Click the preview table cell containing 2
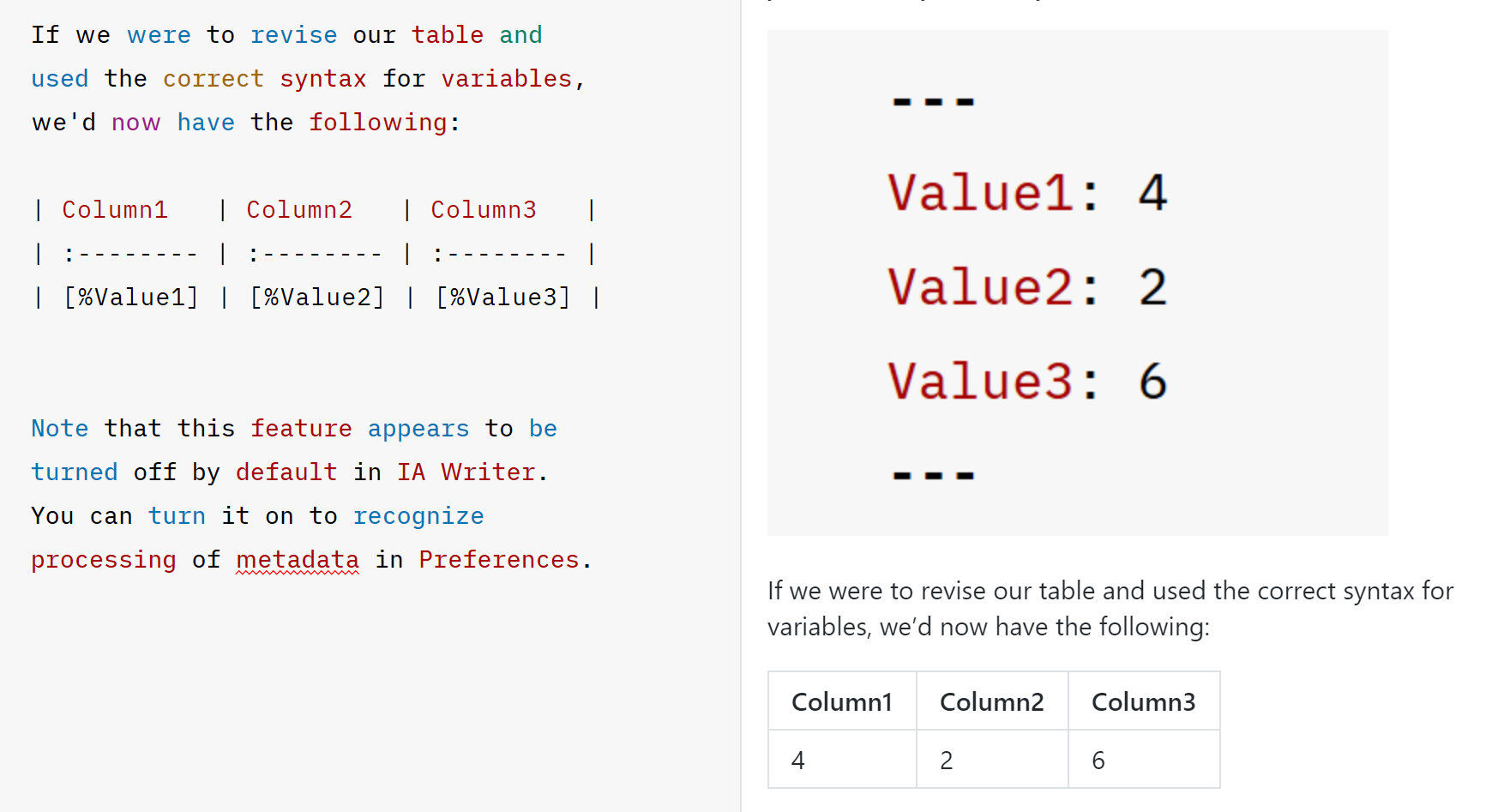The height and width of the screenshot is (812, 1492). coord(992,760)
